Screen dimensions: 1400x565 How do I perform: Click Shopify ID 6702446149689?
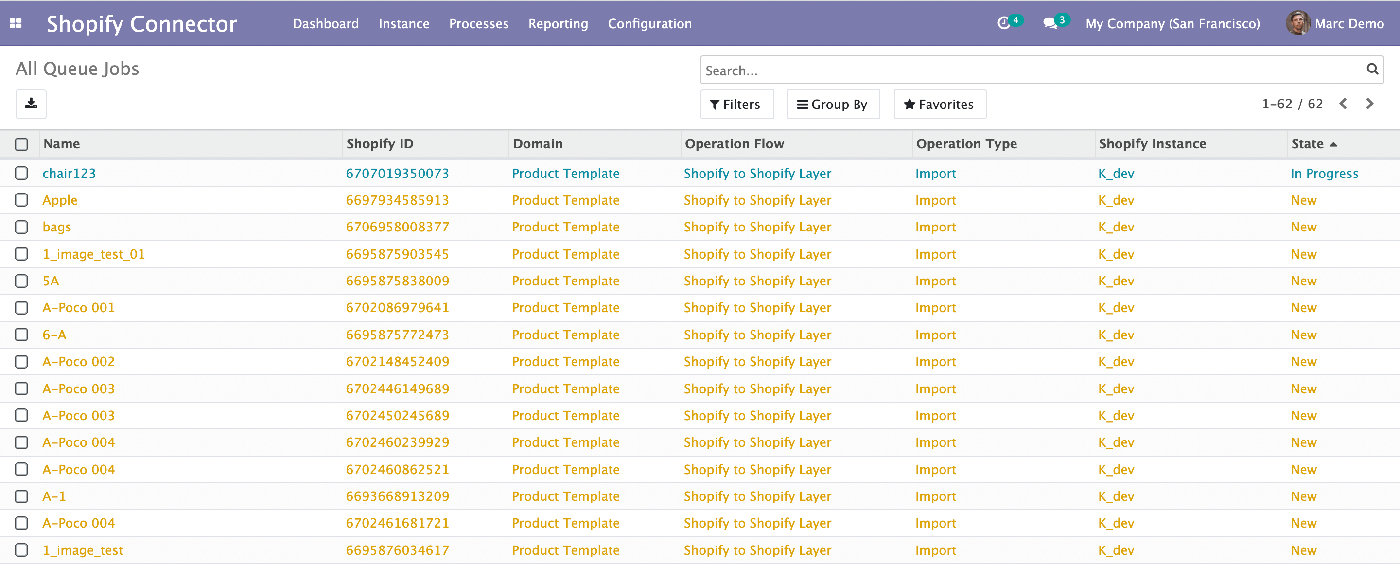tap(398, 389)
